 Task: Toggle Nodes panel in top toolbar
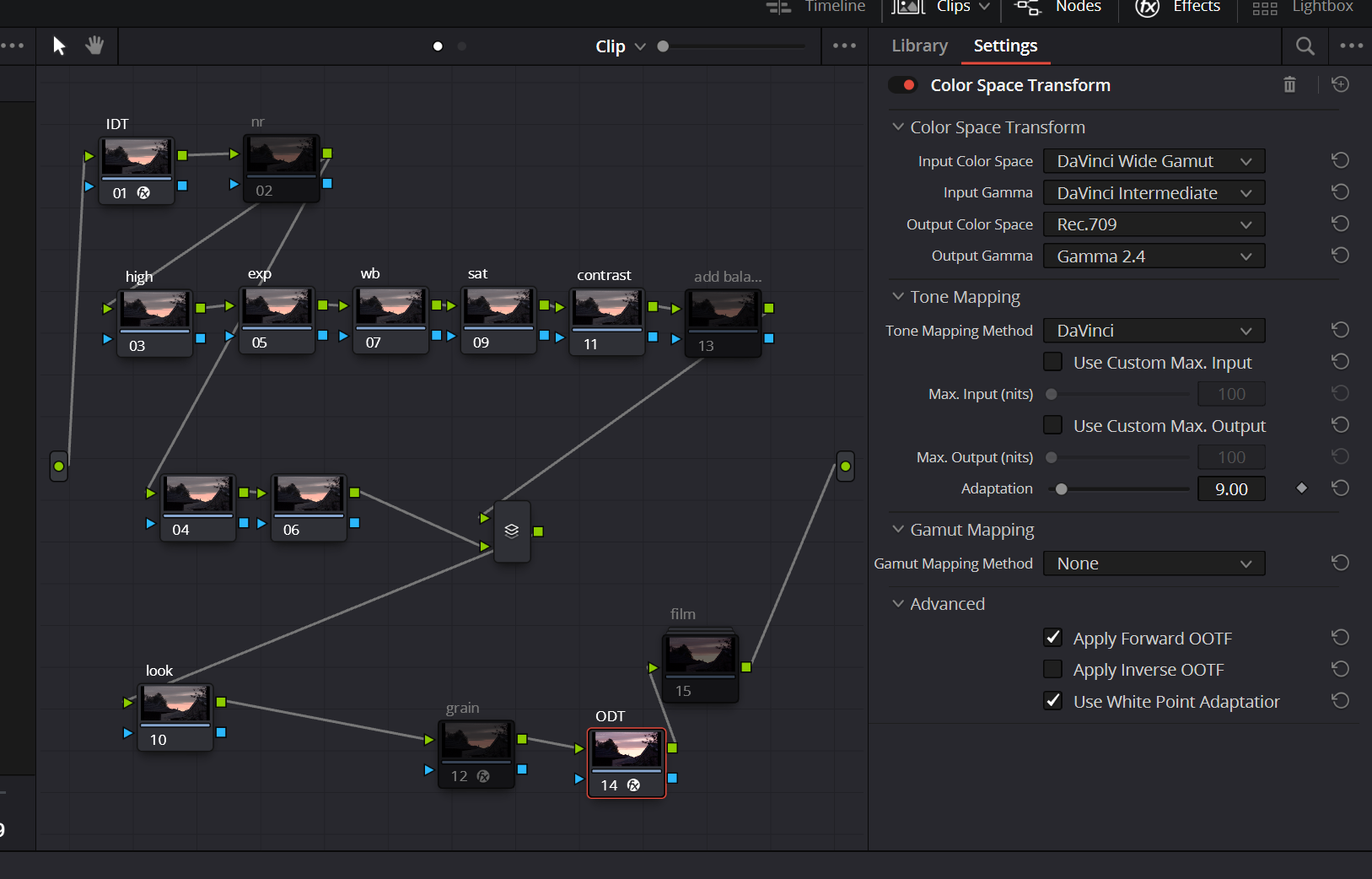pos(1057,7)
